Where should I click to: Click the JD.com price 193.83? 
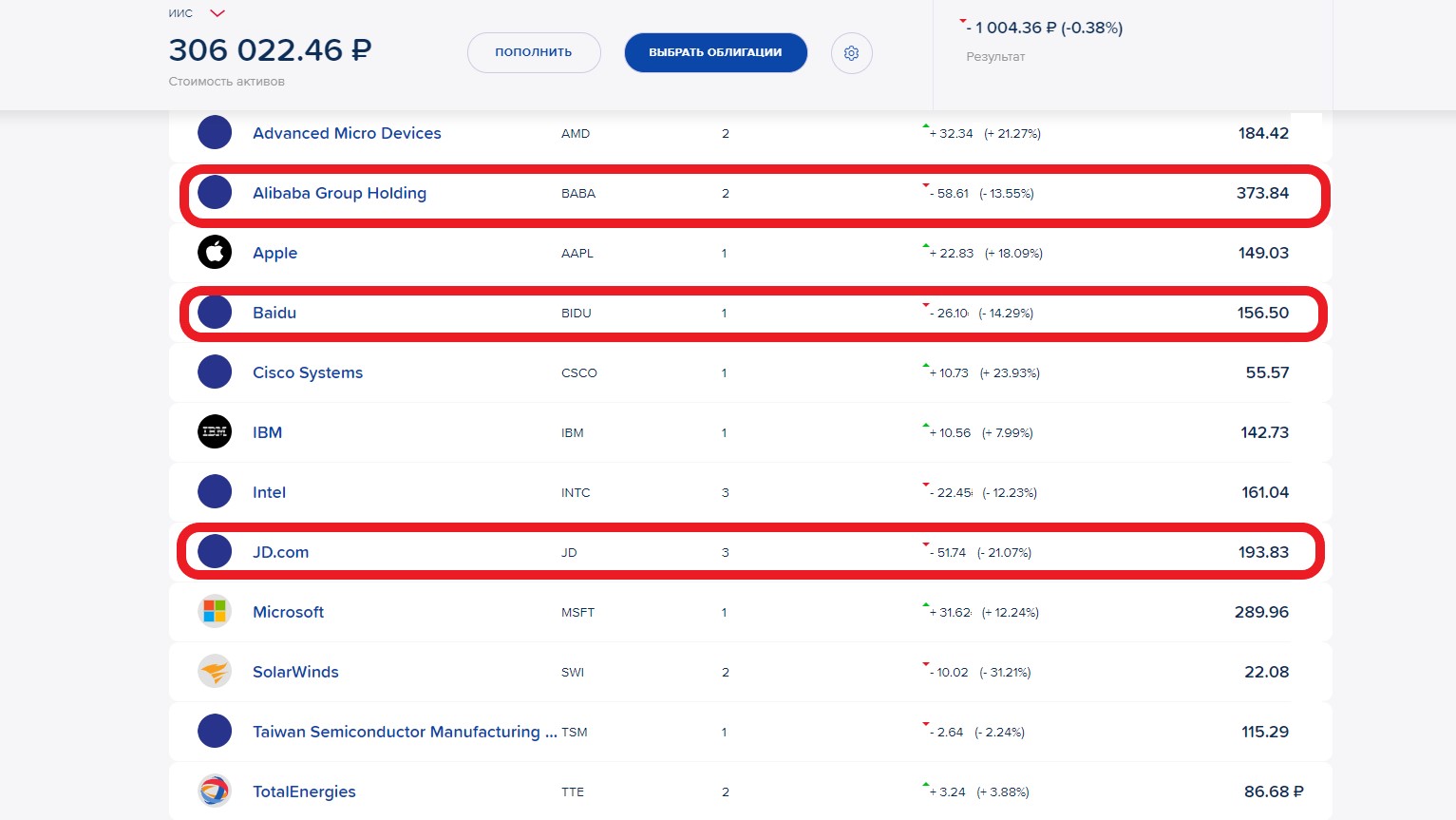coord(1263,552)
